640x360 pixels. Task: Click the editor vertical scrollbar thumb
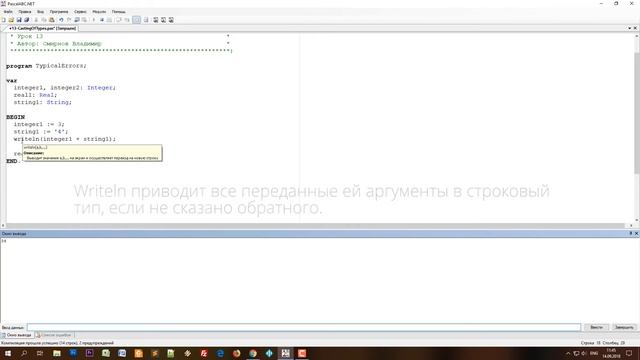pos(637,112)
